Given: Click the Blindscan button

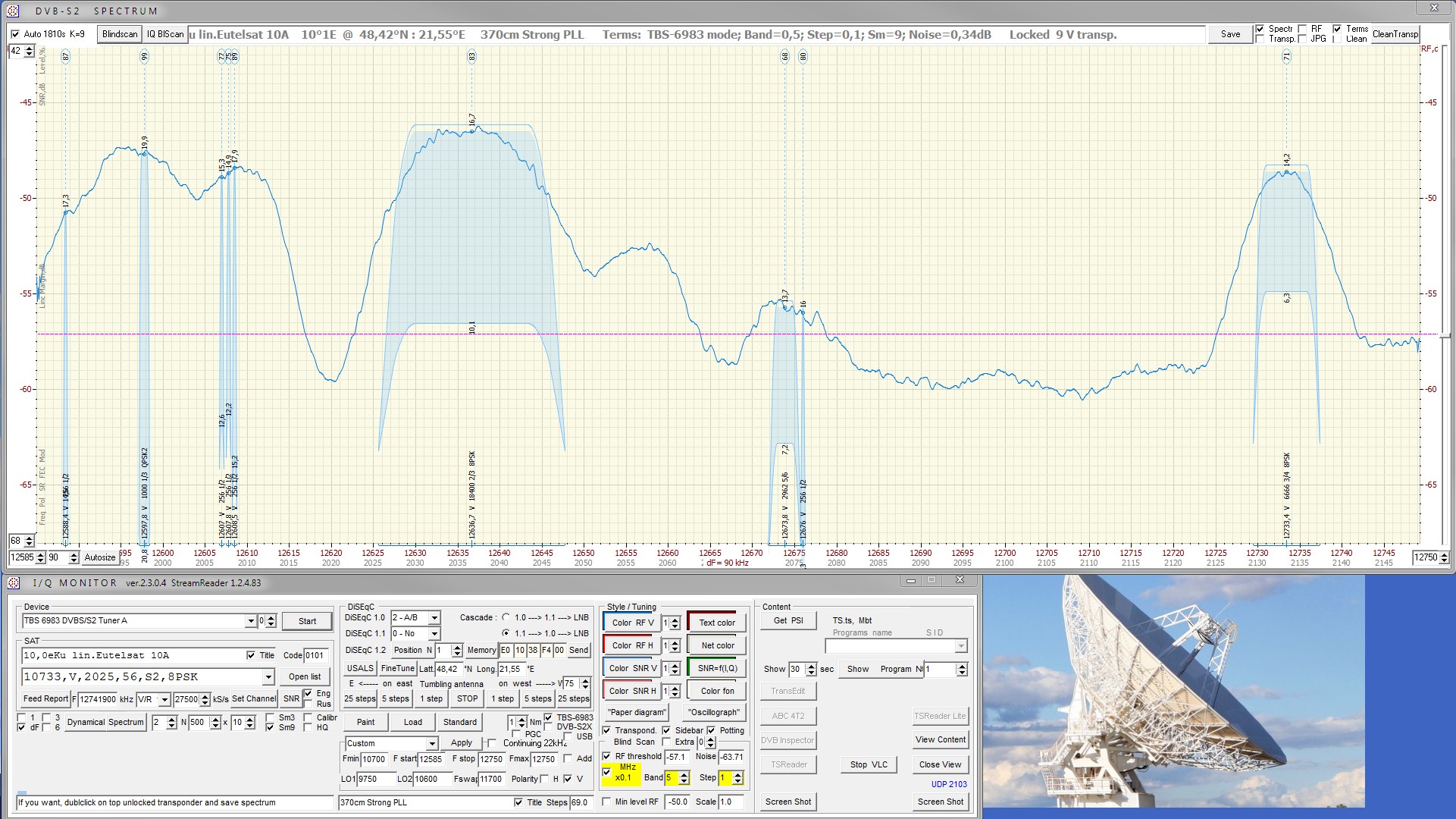Looking at the screenshot, I should (120, 34).
